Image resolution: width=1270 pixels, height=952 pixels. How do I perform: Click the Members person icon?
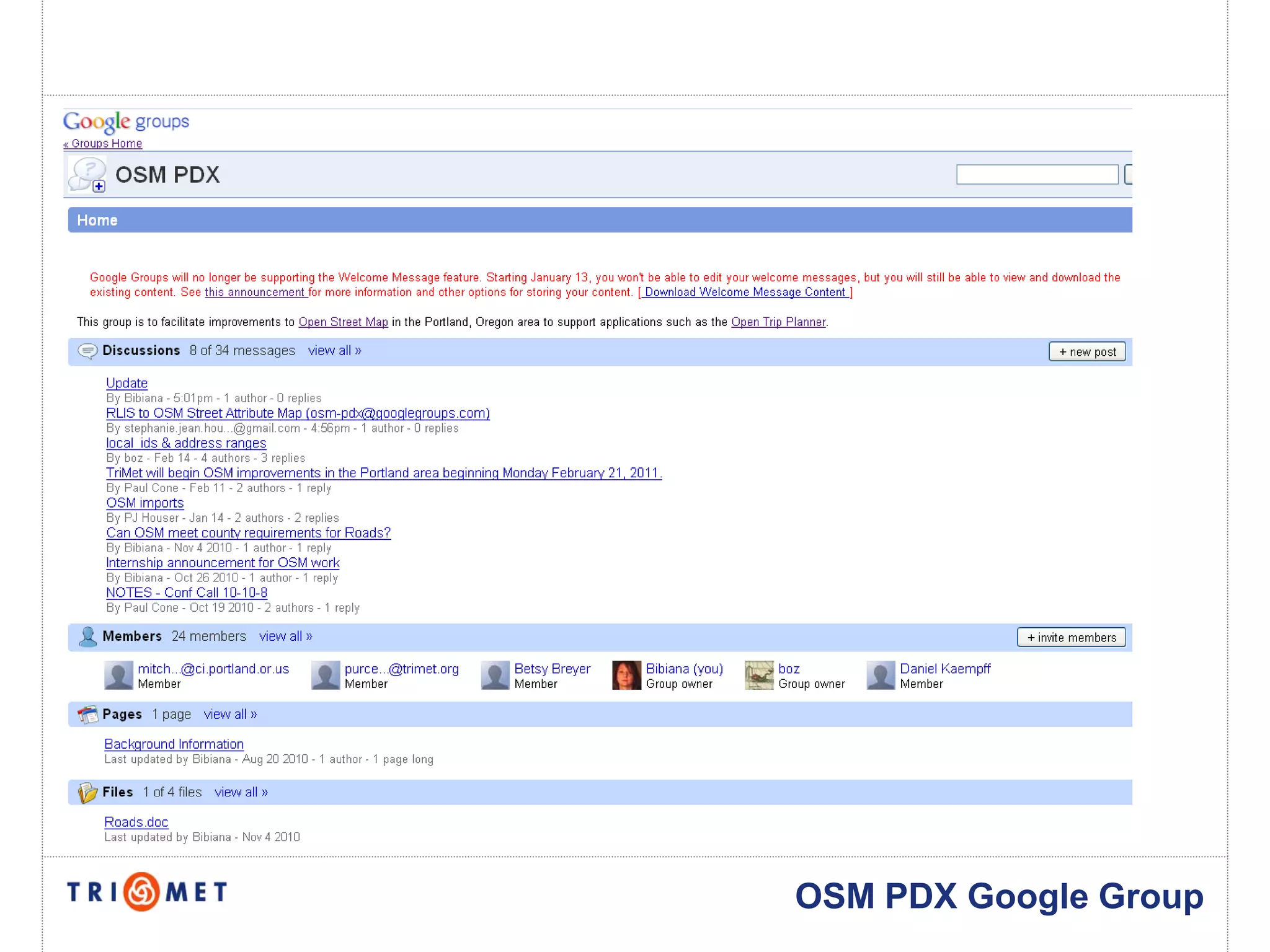tap(88, 637)
